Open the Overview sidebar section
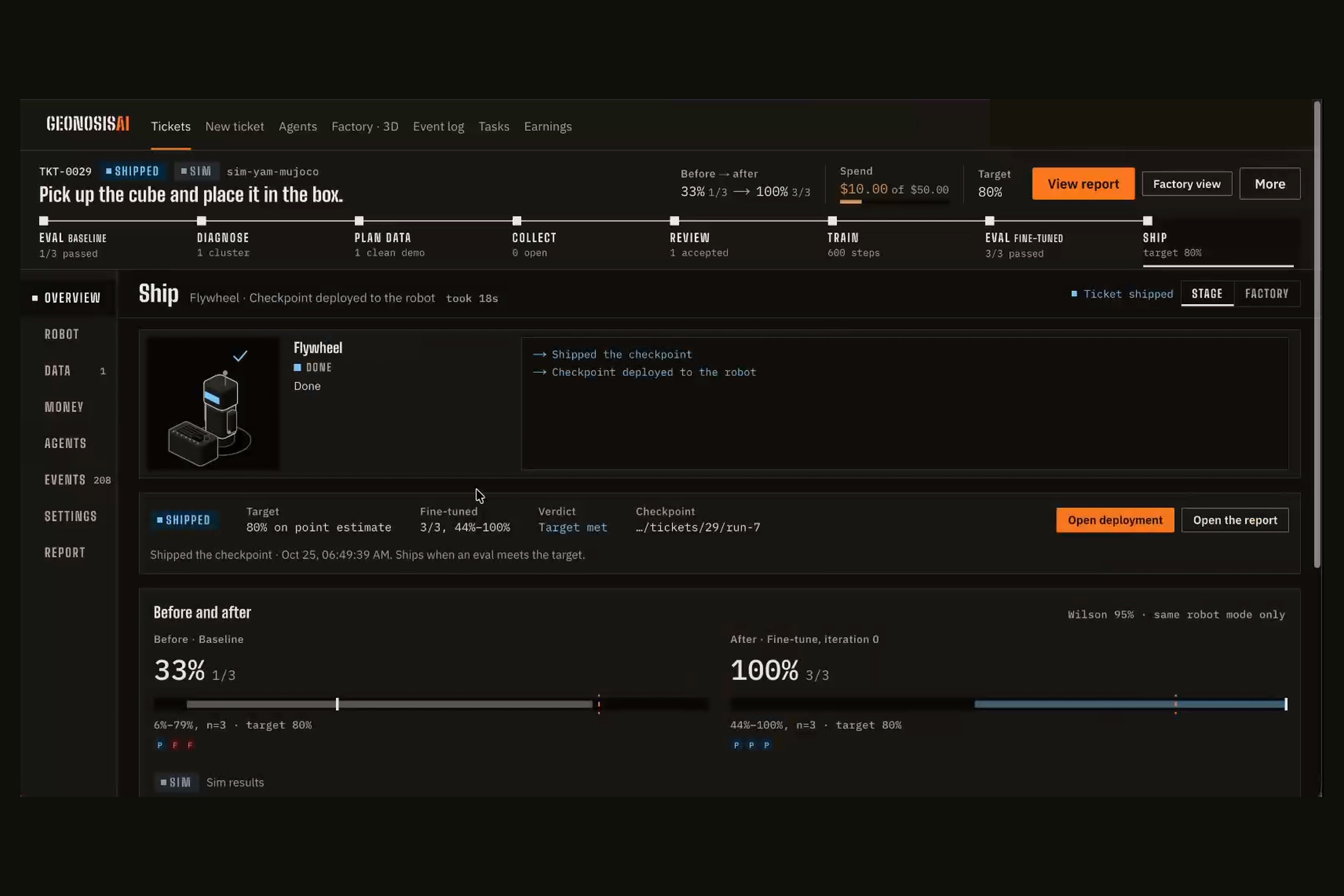Screen dimensions: 1344x896 (x=68, y=298)
